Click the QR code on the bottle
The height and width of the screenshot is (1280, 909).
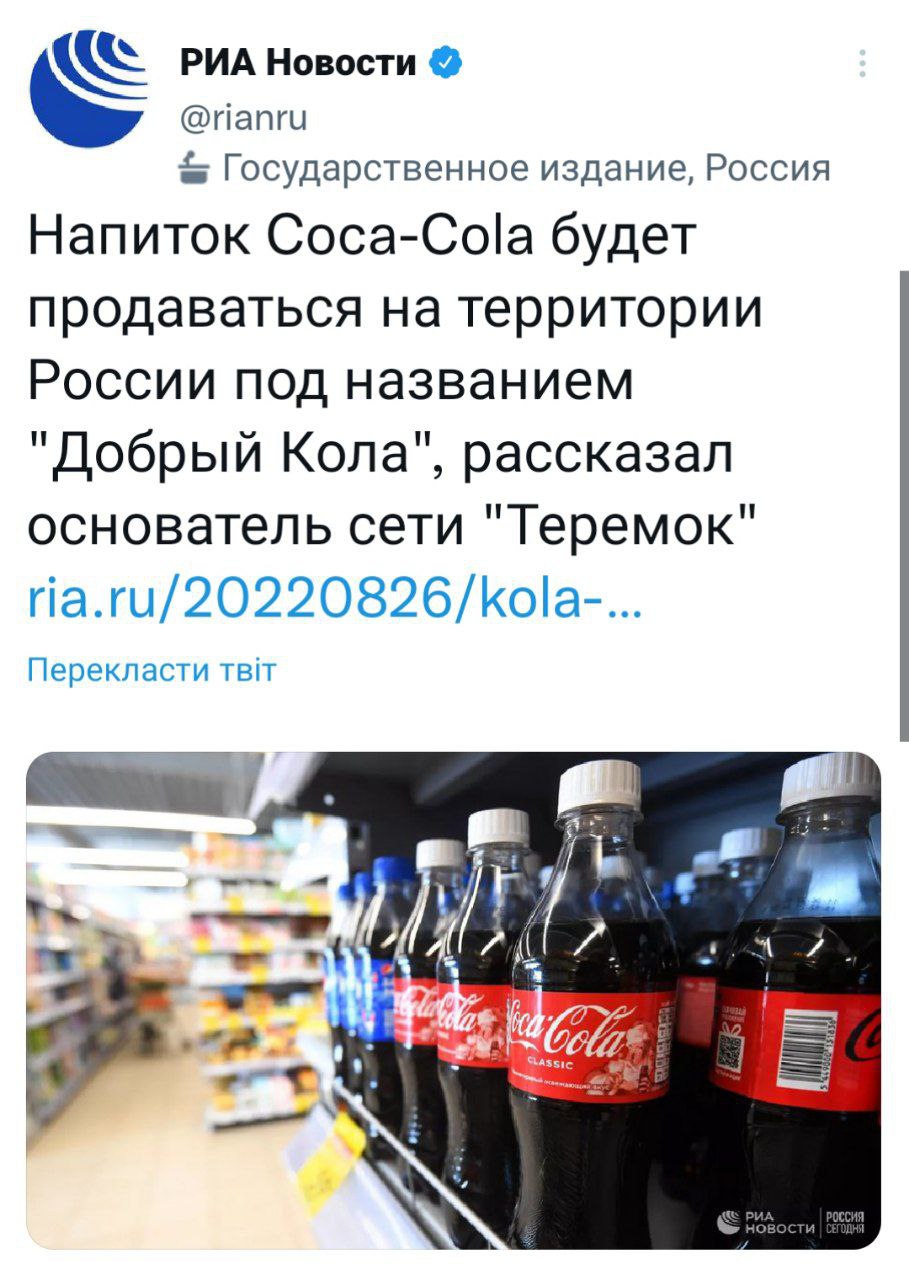click(732, 1049)
